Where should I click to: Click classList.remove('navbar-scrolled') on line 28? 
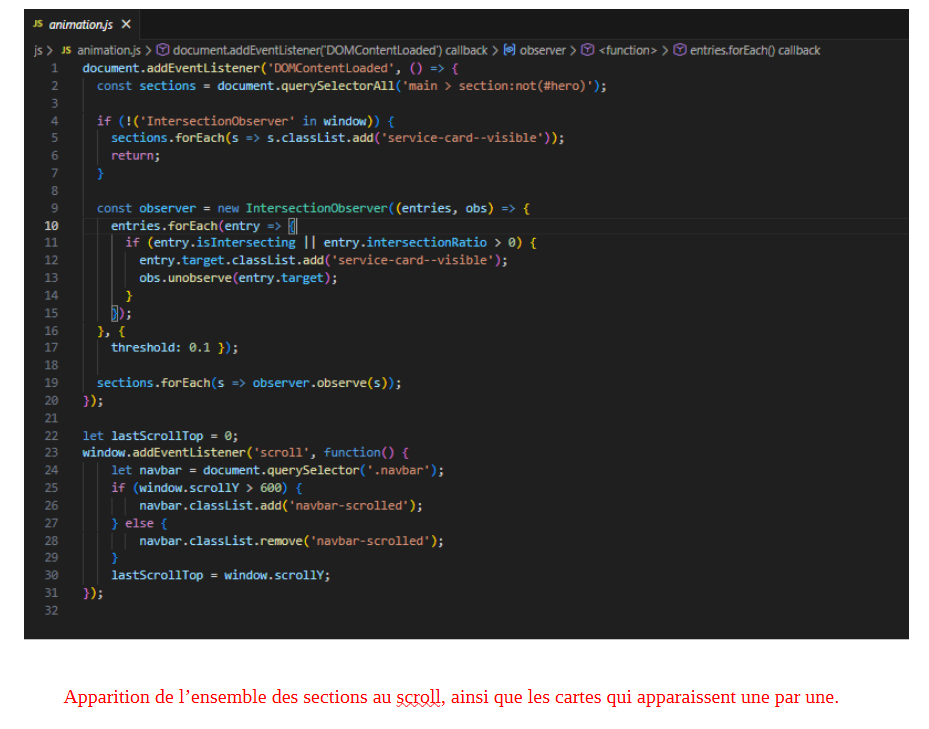coord(313,541)
